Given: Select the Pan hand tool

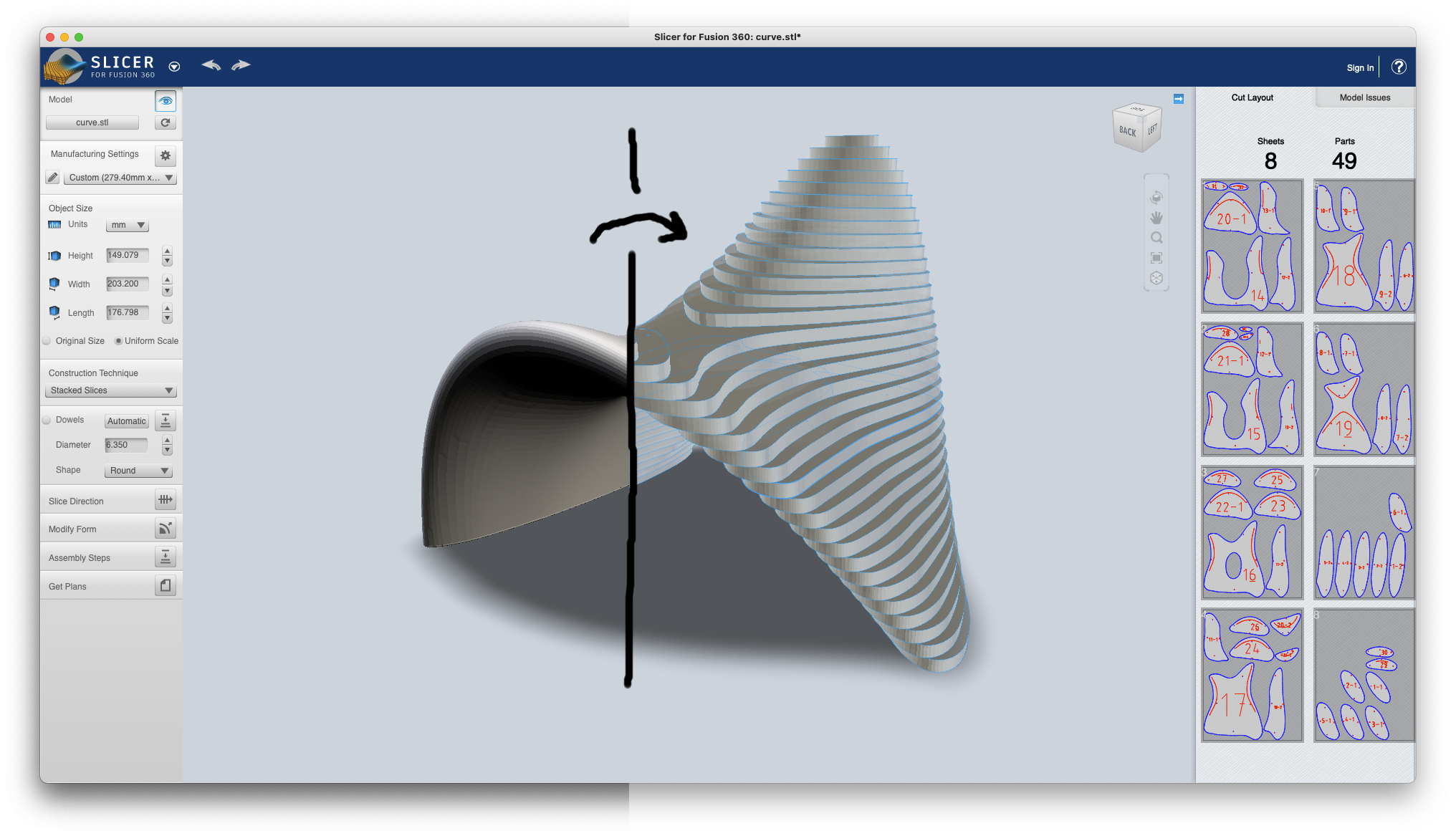Looking at the screenshot, I should (1156, 218).
